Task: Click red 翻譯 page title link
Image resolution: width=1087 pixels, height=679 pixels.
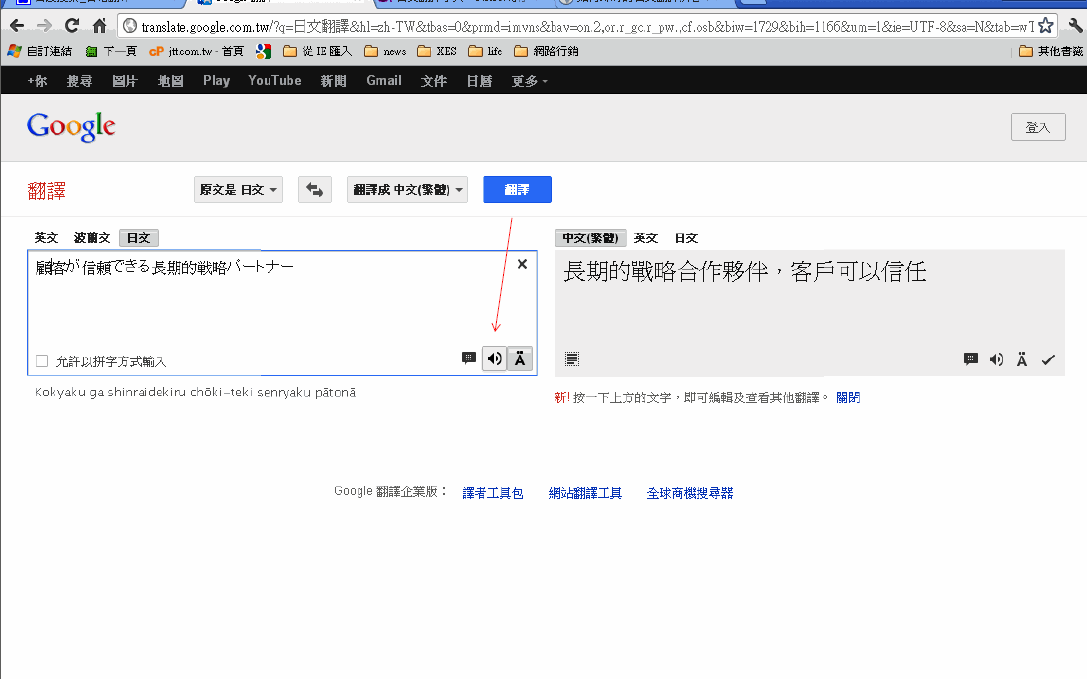Action: (x=46, y=191)
